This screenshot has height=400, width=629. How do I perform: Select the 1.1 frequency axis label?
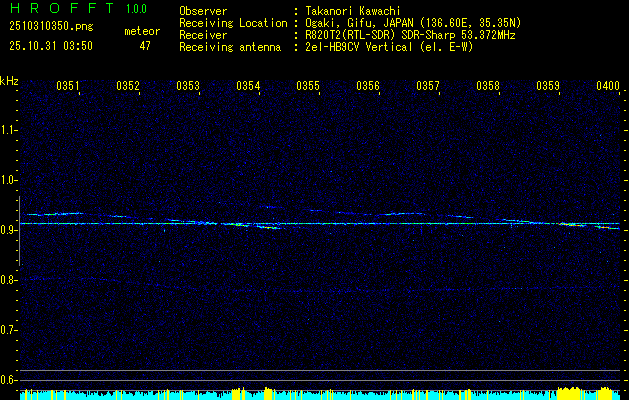pos(9,130)
